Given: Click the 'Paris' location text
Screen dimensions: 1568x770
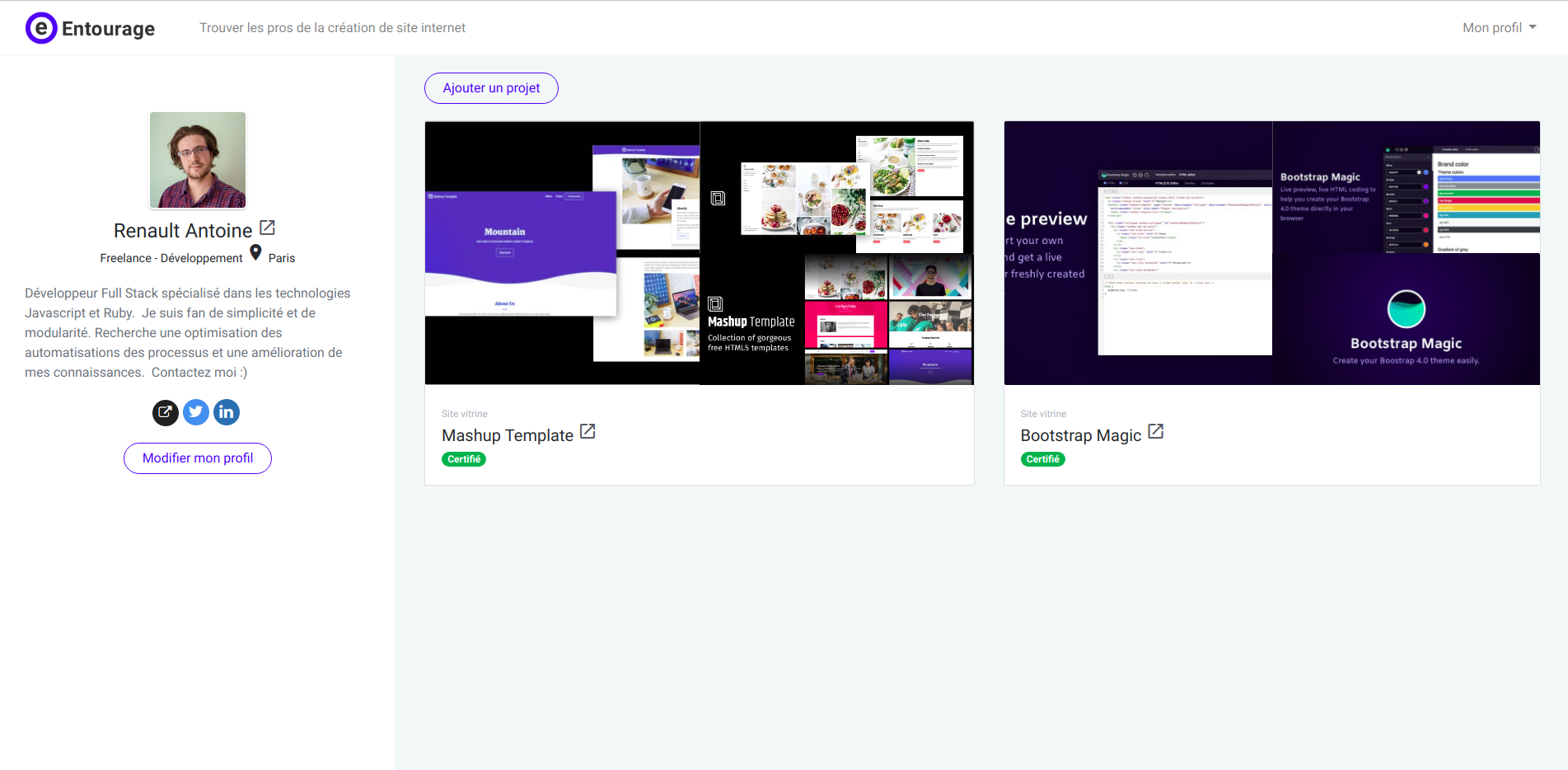Looking at the screenshot, I should click(x=282, y=258).
